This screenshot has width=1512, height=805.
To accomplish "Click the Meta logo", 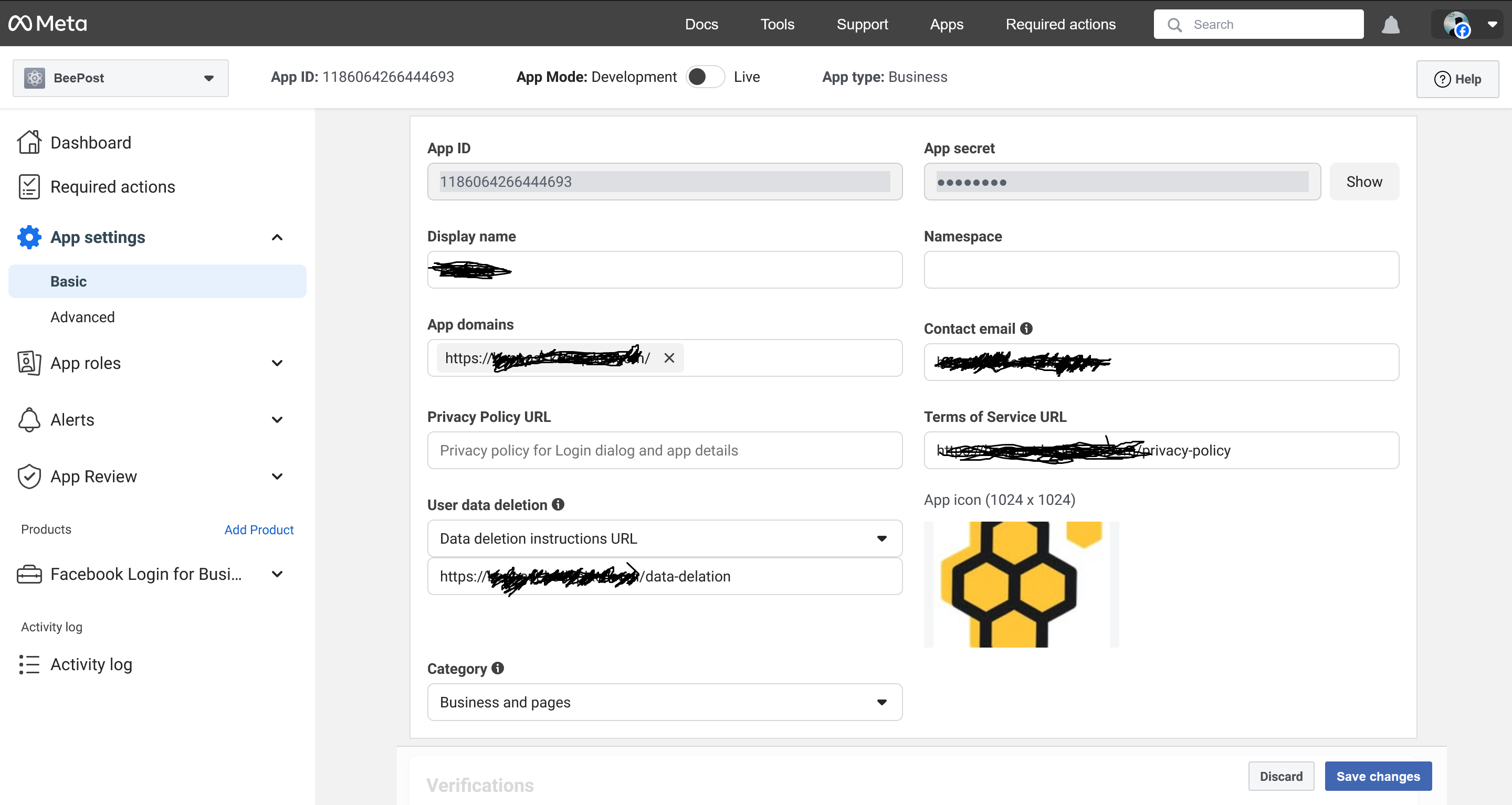I will pos(48,24).
